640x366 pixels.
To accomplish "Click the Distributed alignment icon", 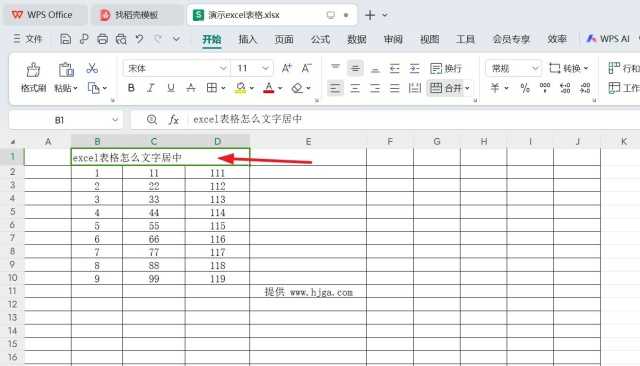I will pos(415,88).
